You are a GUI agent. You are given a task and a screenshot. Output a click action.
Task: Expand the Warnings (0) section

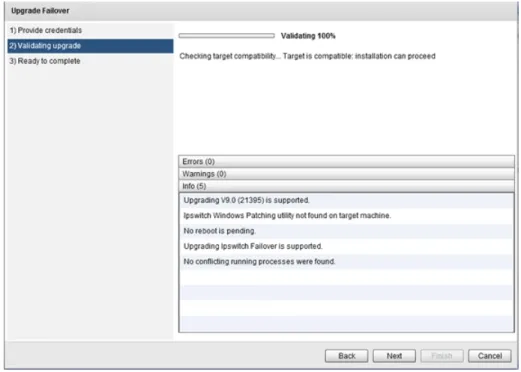tap(346, 174)
